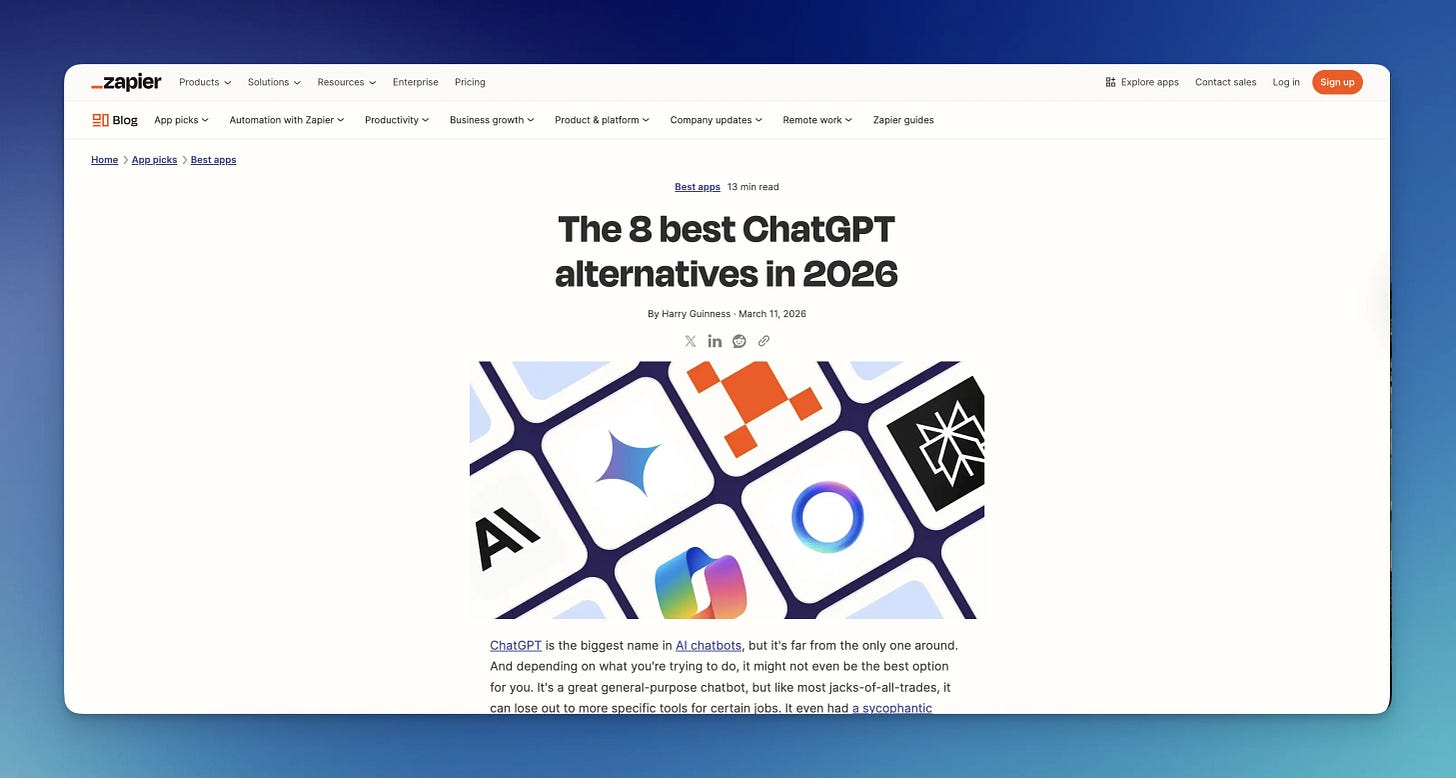
Task: Expand the Productivity menu
Action: pos(397,120)
